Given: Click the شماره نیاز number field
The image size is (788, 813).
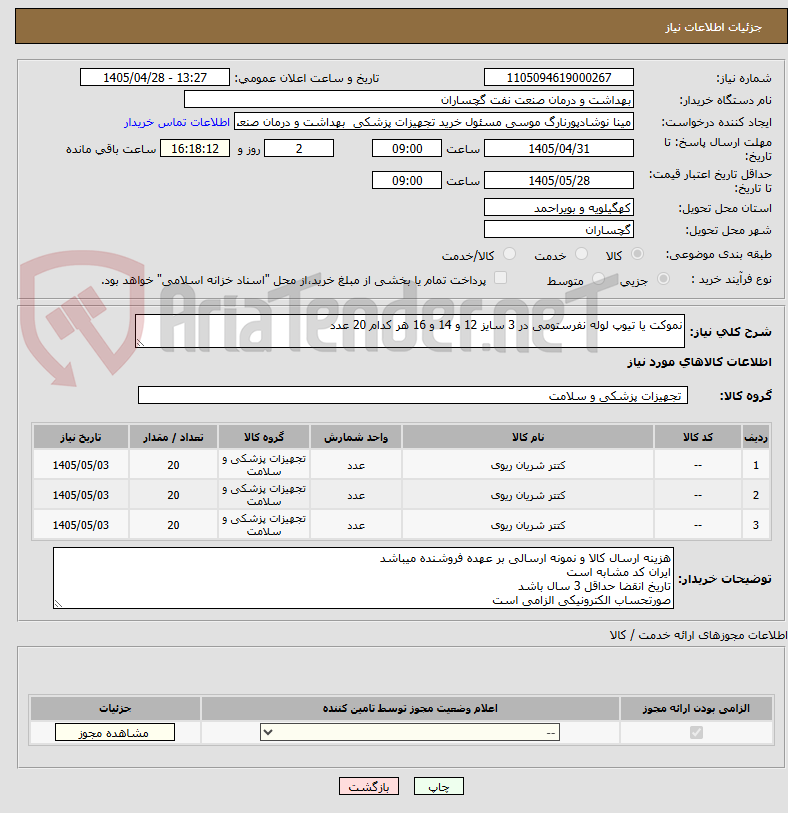Looking at the screenshot, I should coord(558,78).
